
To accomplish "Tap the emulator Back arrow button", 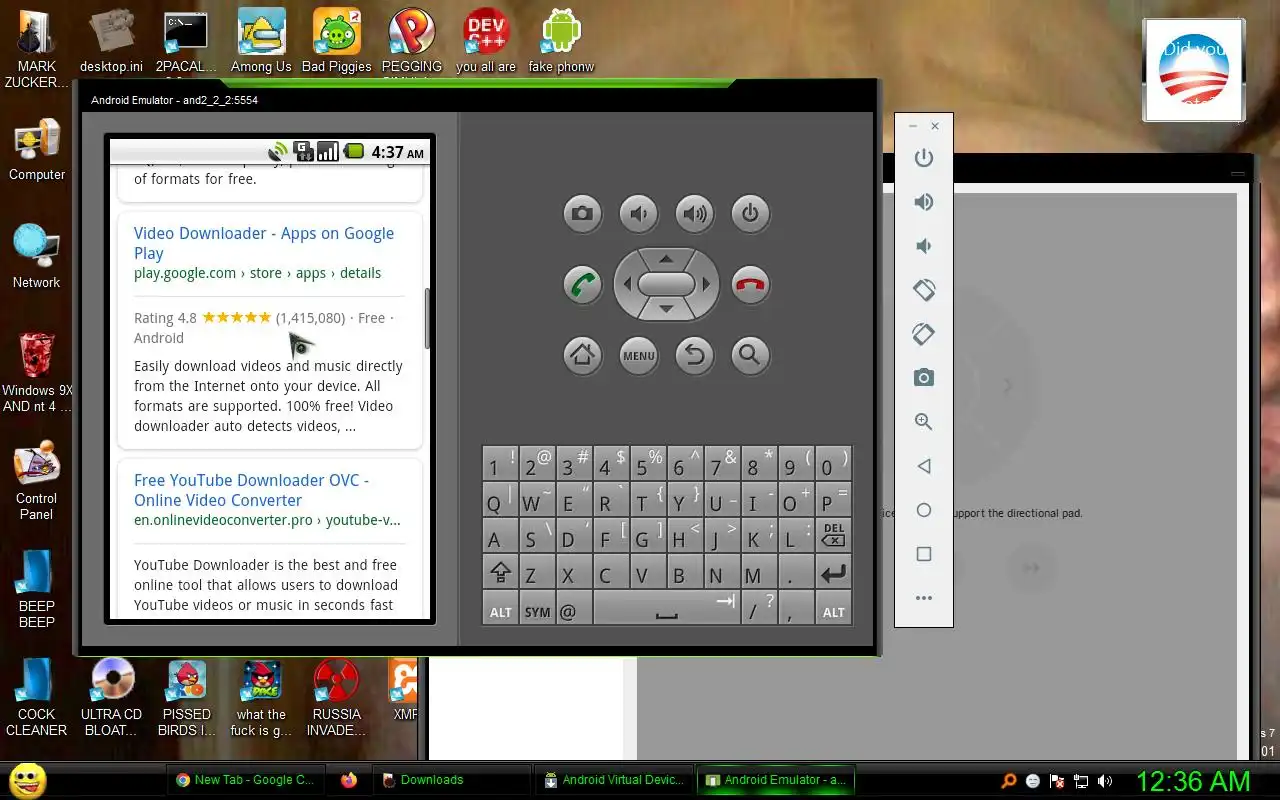I will [694, 354].
